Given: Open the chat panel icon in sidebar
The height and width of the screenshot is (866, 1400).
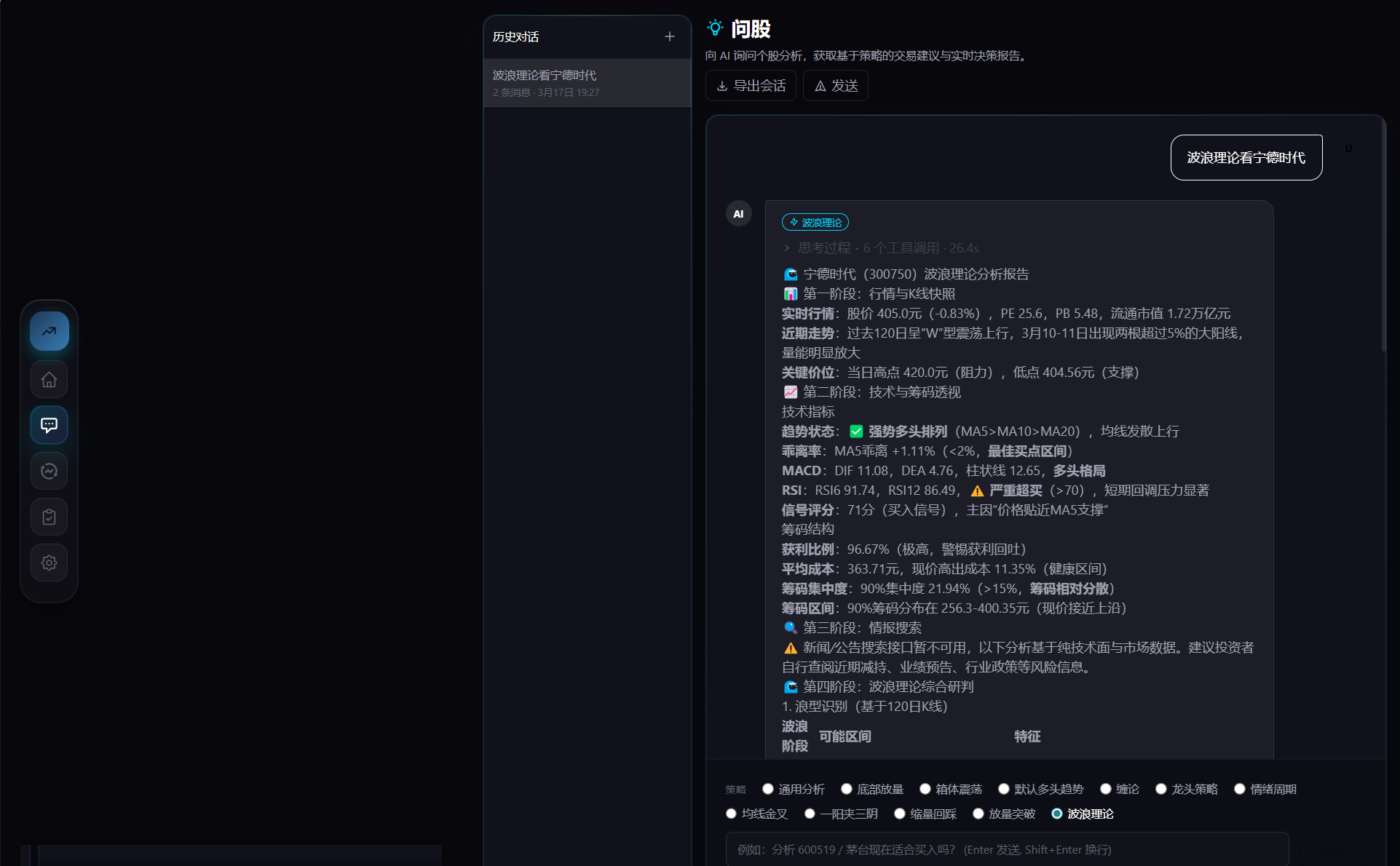Looking at the screenshot, I should 49,425.
